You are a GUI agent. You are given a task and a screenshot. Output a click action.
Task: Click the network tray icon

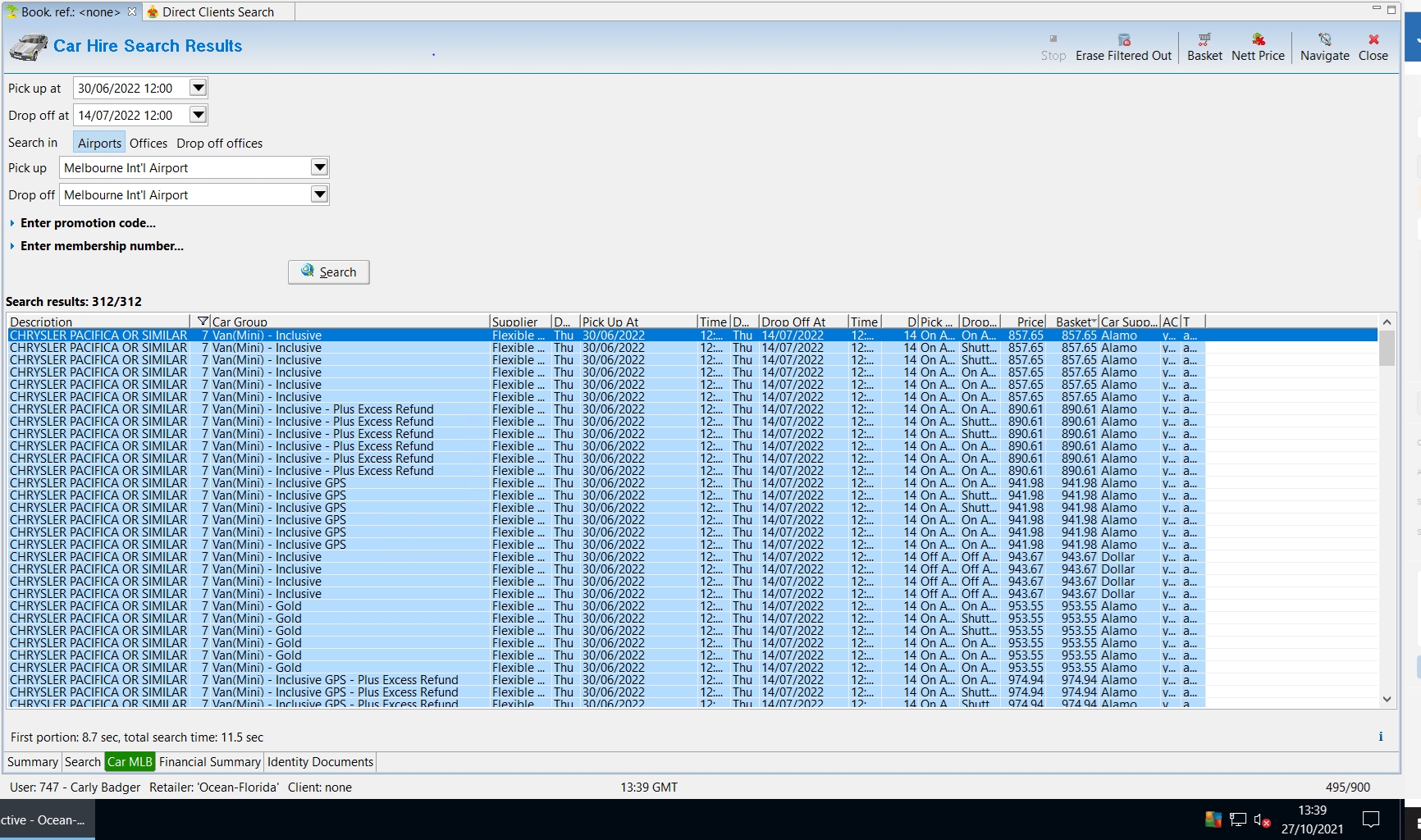(1238, 819)
